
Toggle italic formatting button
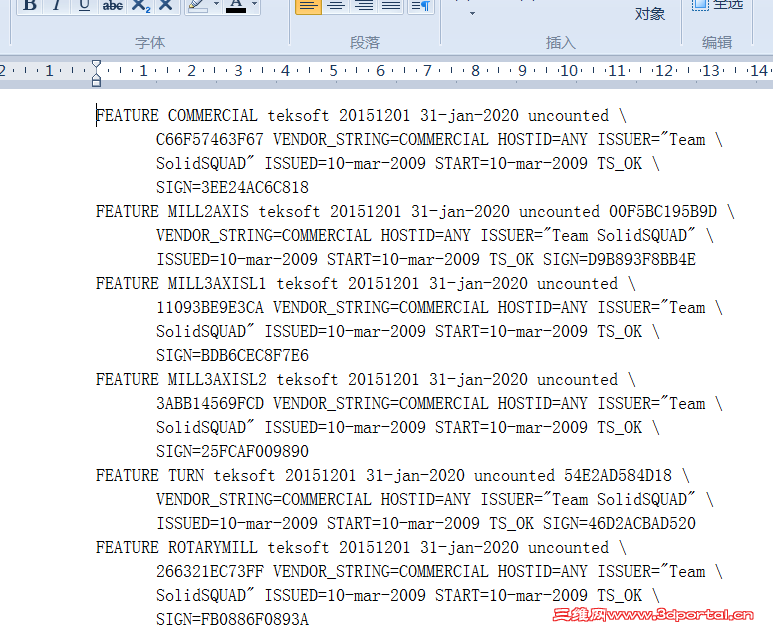tap(57, 6)
